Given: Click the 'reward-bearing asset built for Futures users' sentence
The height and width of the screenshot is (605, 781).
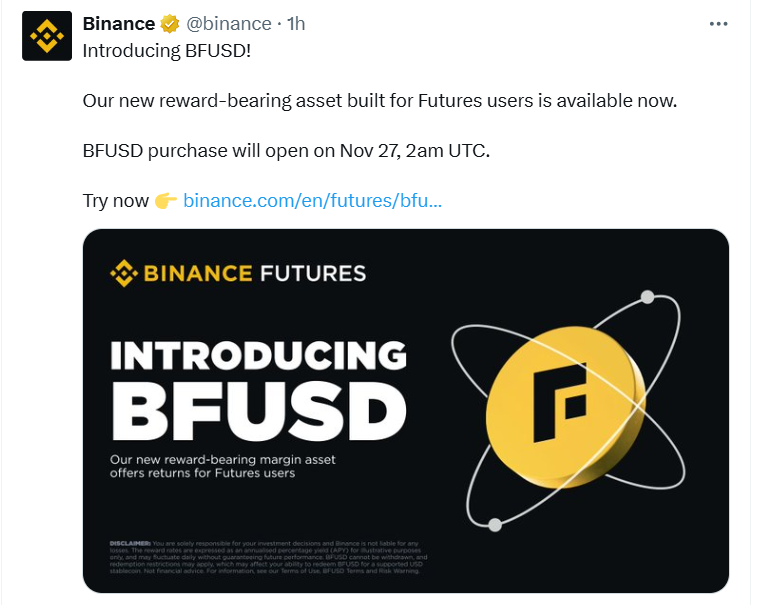Looking at the screenshot, I should click(x=380, y=101).
